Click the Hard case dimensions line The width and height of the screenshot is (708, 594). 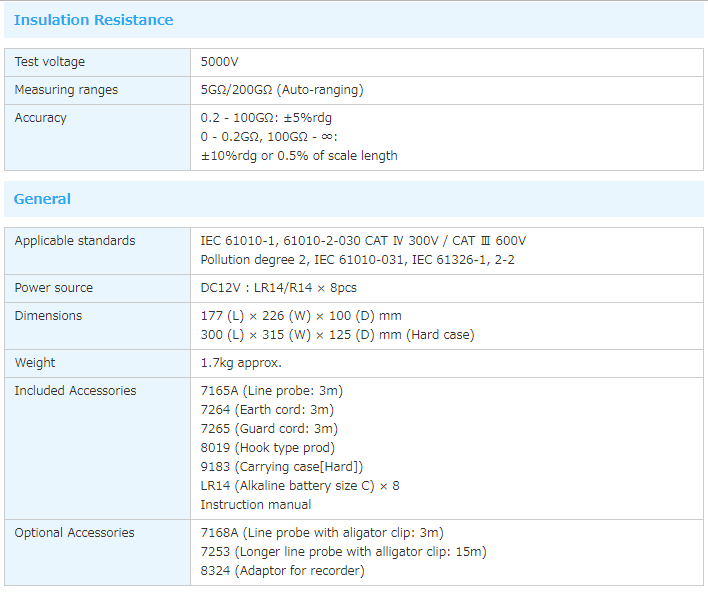click(337, 335)
